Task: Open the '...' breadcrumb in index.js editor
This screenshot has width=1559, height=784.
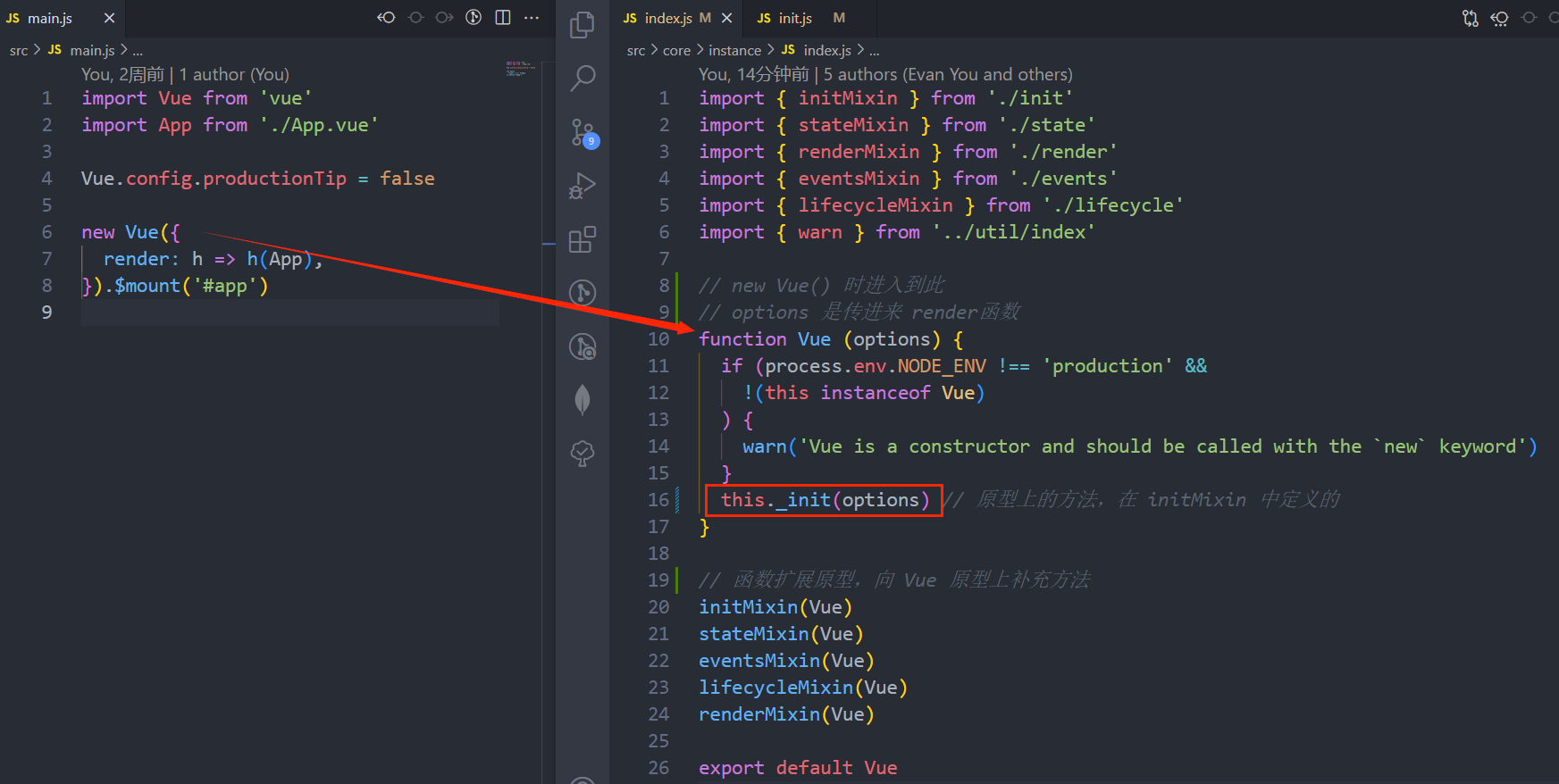Action: (x=874, y=51)
